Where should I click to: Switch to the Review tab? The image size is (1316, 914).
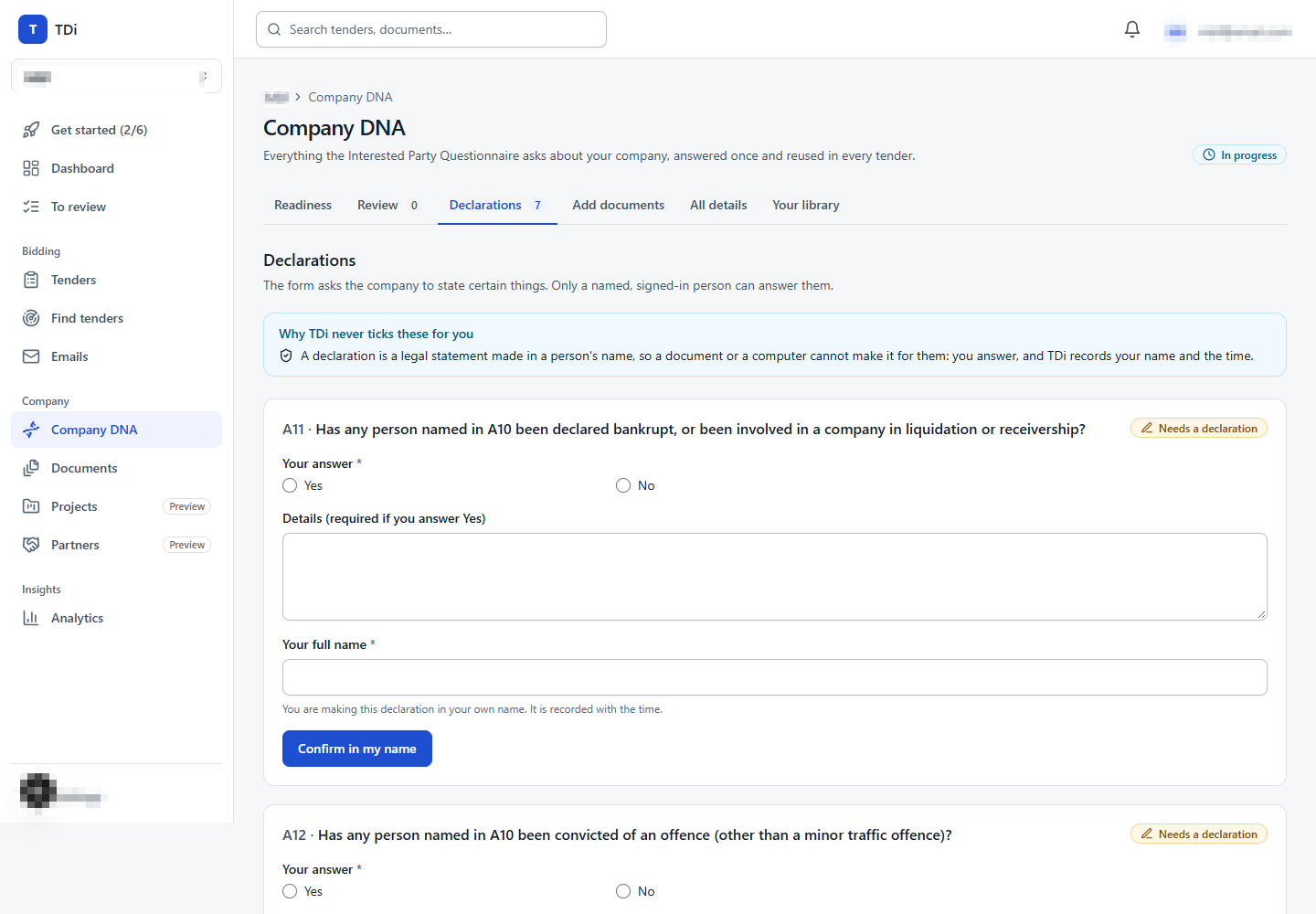pyautogui.click(x=388, y=205)
